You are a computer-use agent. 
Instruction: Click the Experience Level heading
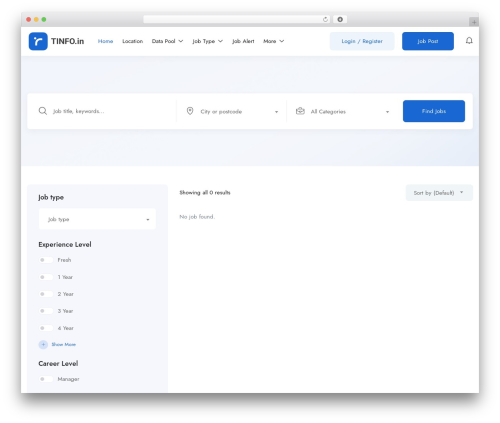pos(65,244)
